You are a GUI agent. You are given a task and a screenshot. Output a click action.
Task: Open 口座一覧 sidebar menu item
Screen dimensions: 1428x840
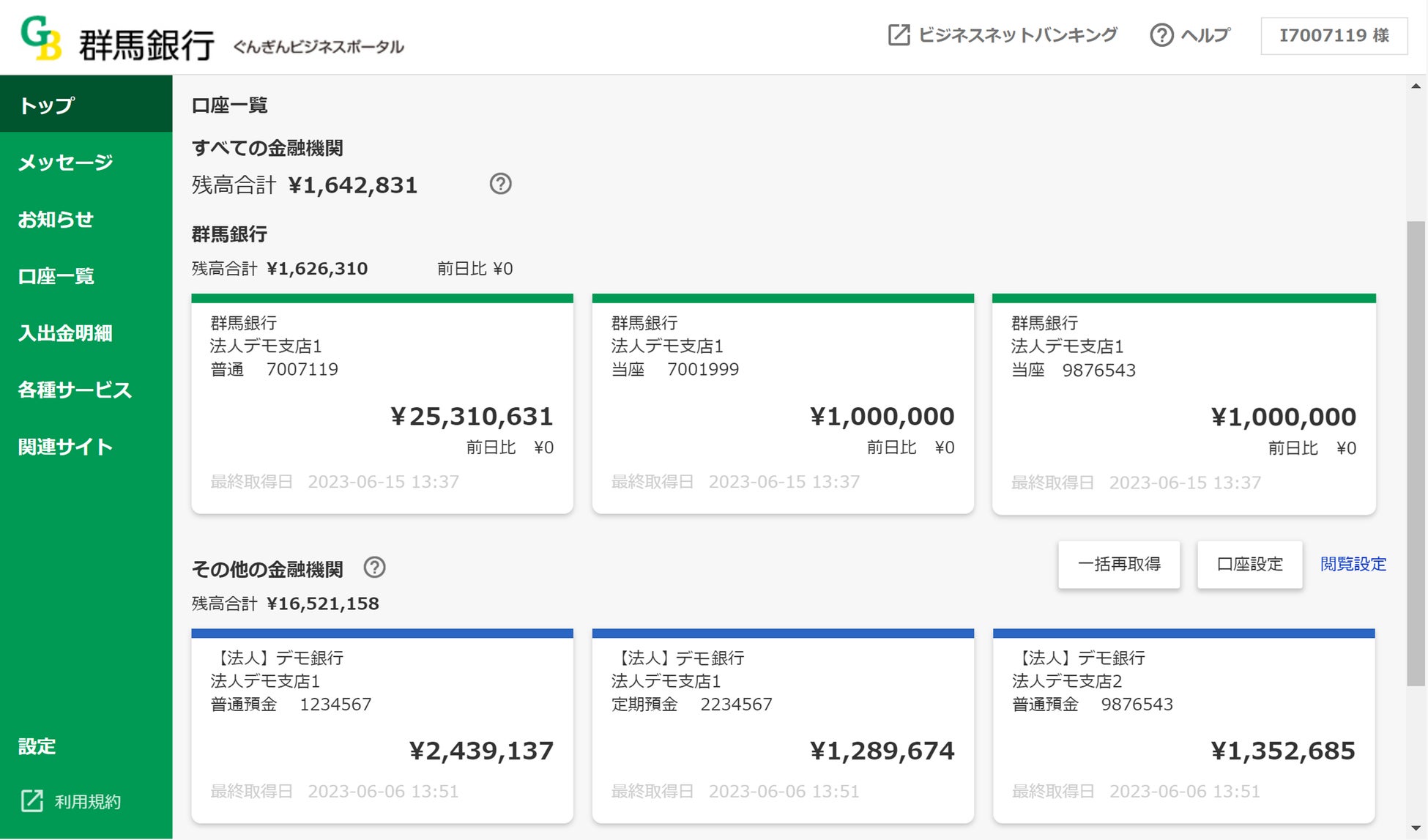(56, 276)
